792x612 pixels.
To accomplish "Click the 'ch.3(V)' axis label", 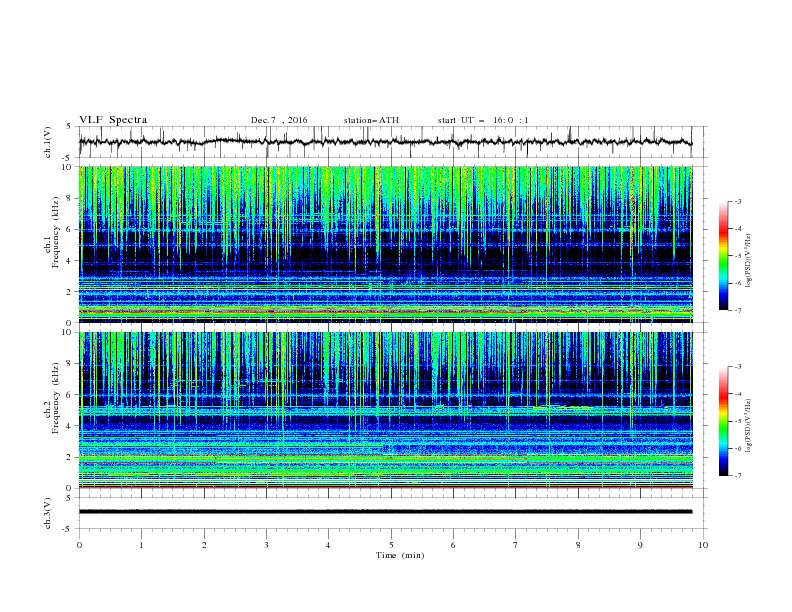I will (48, 513).
